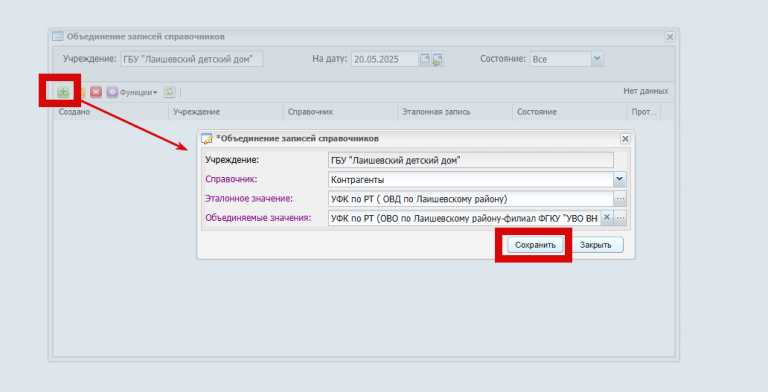Image resolution: width=768 pixels, height=392 pixels.
Task: Click the Объединяемые значения field
Action: pos(464,218)
